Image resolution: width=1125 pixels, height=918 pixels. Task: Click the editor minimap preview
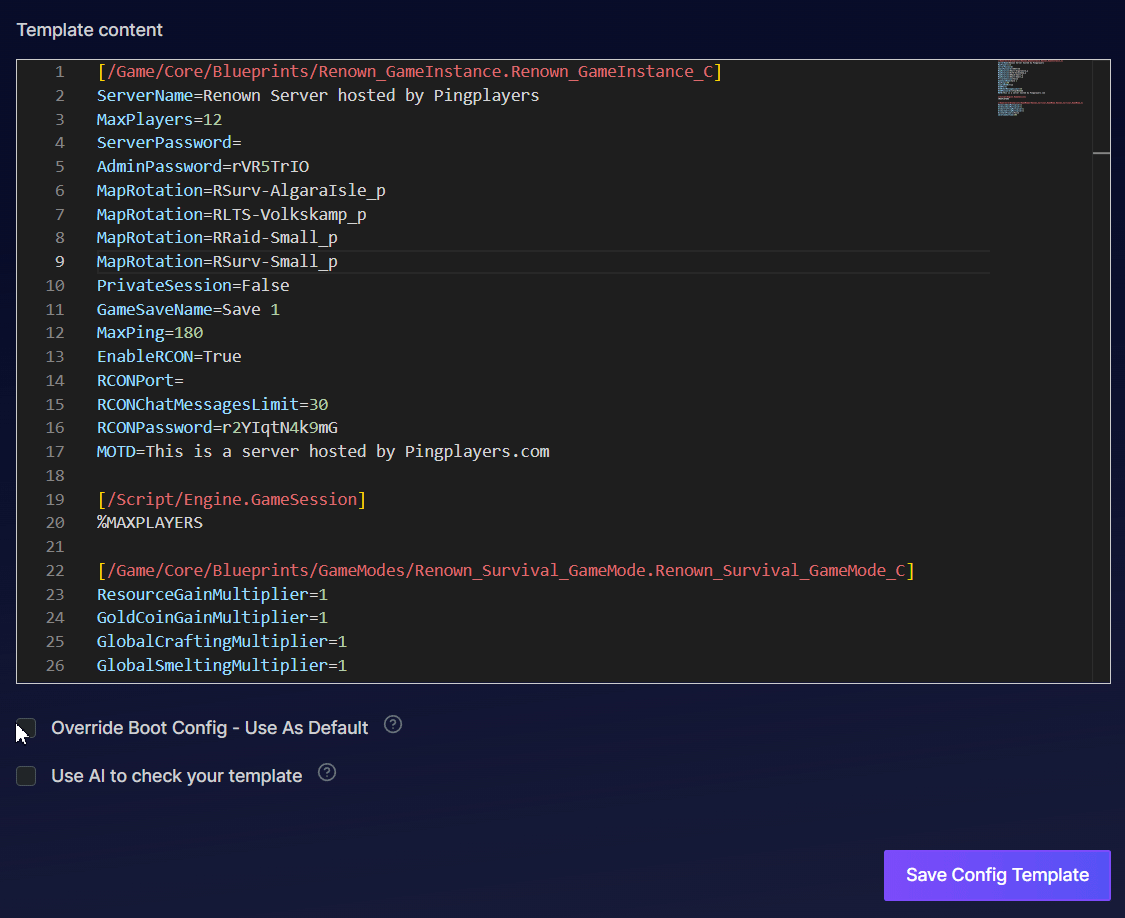[x=1040, y=90]
